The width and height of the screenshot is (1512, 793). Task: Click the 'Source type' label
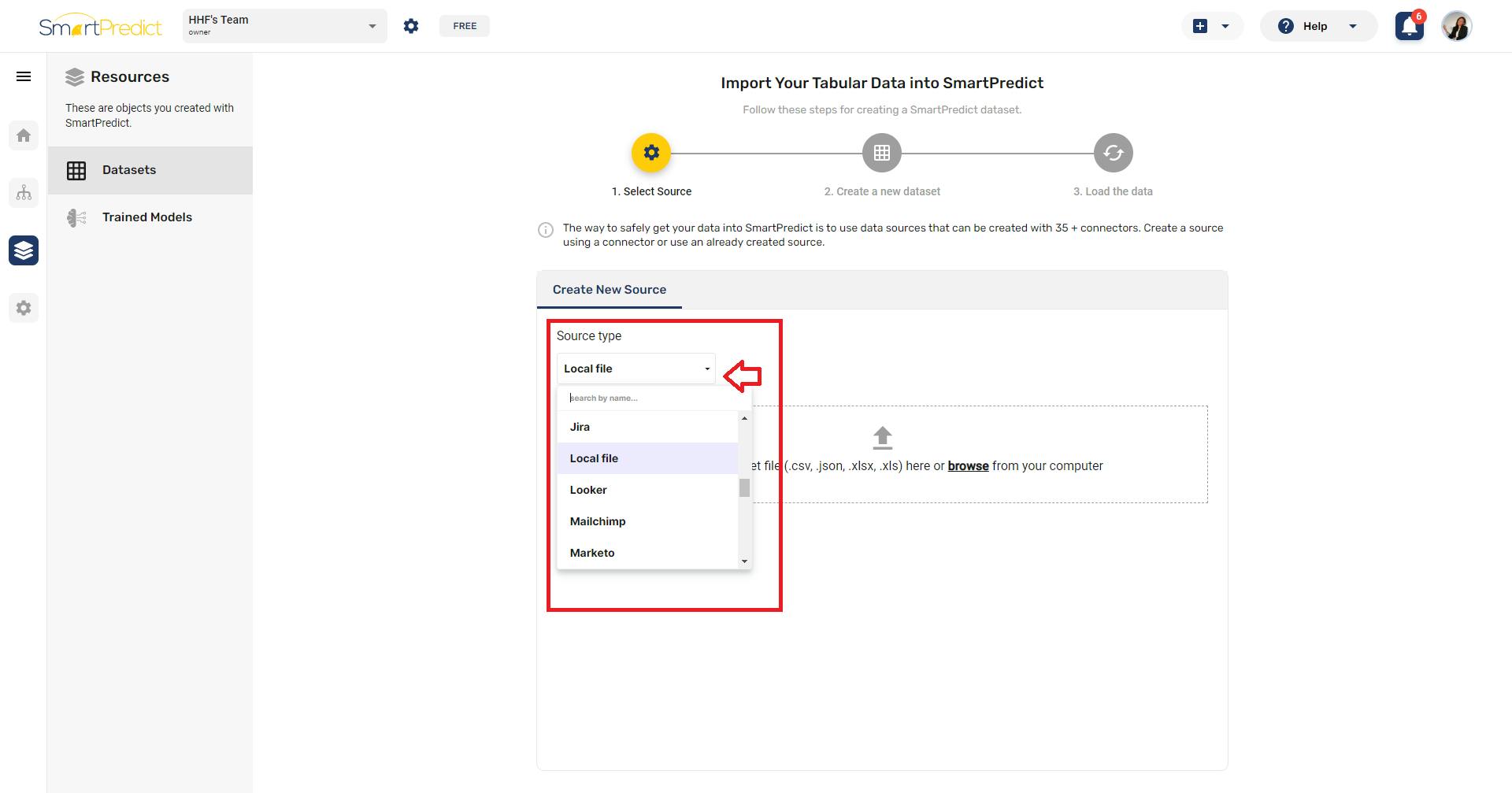(x=589, y=336)
